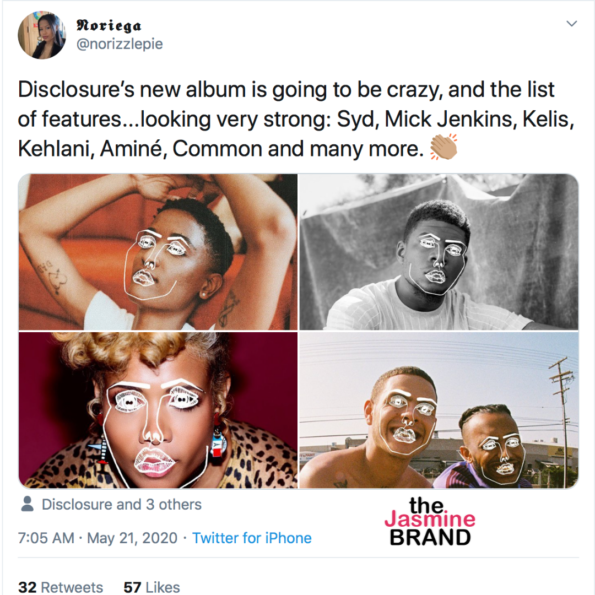View the 32 Retweets list
Viewport: 595px width, 595px height.
[61, 587]
